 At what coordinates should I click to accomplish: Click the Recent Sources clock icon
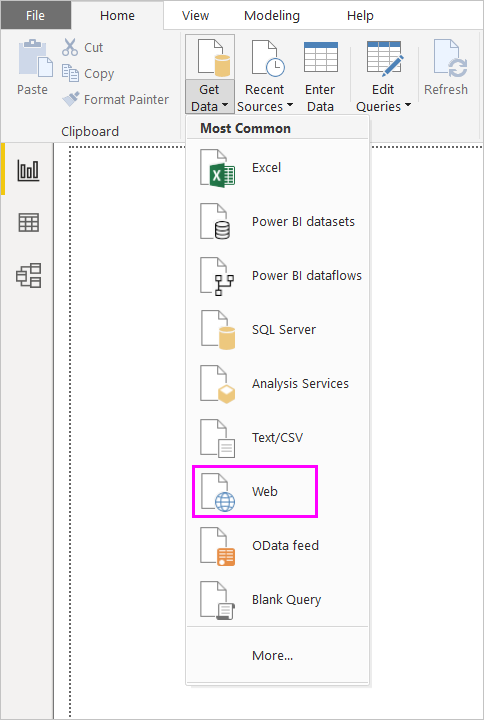pos(268,58)
